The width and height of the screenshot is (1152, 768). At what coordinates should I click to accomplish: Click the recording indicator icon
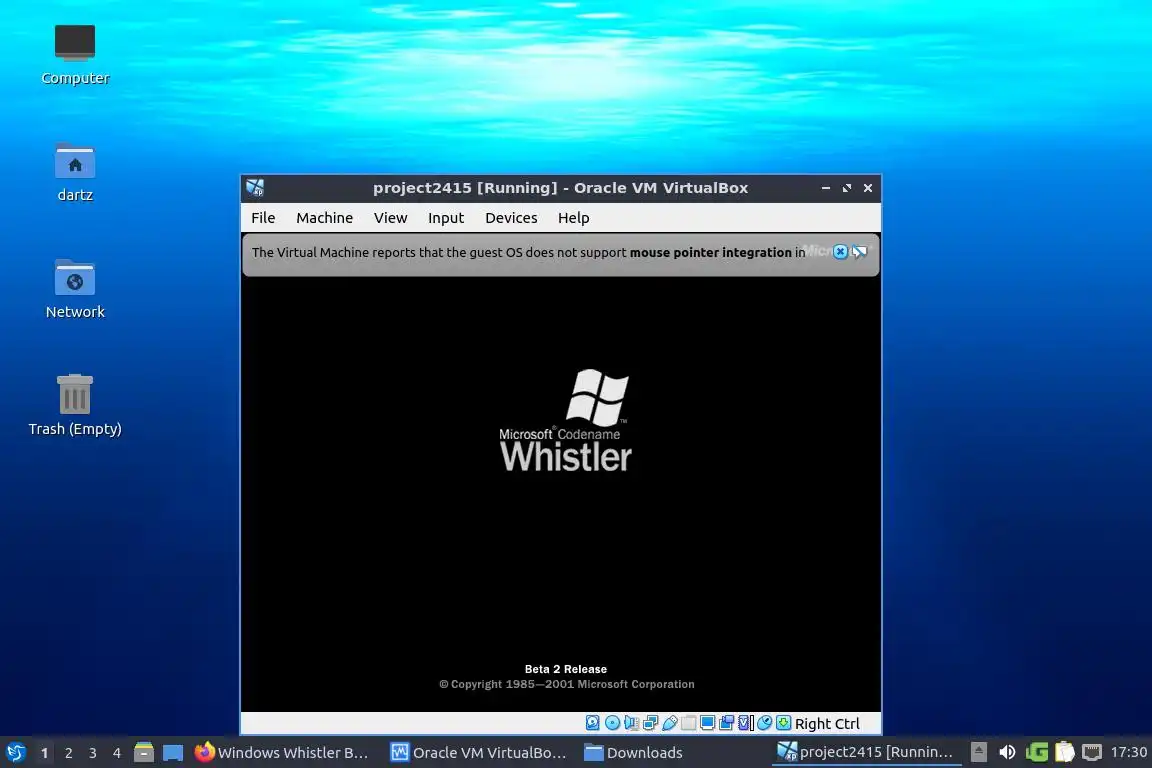(x=727, y=723)
